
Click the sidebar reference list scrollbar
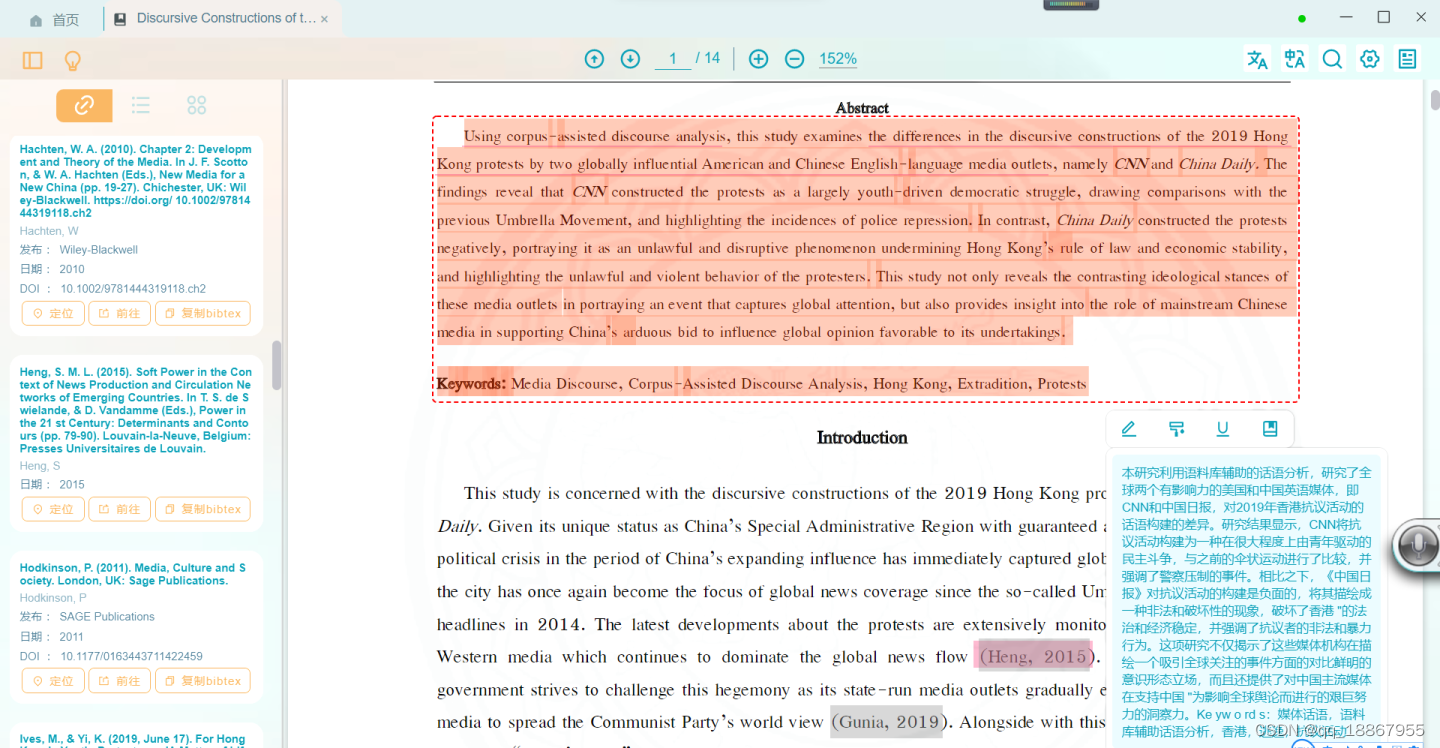point(276,366)
